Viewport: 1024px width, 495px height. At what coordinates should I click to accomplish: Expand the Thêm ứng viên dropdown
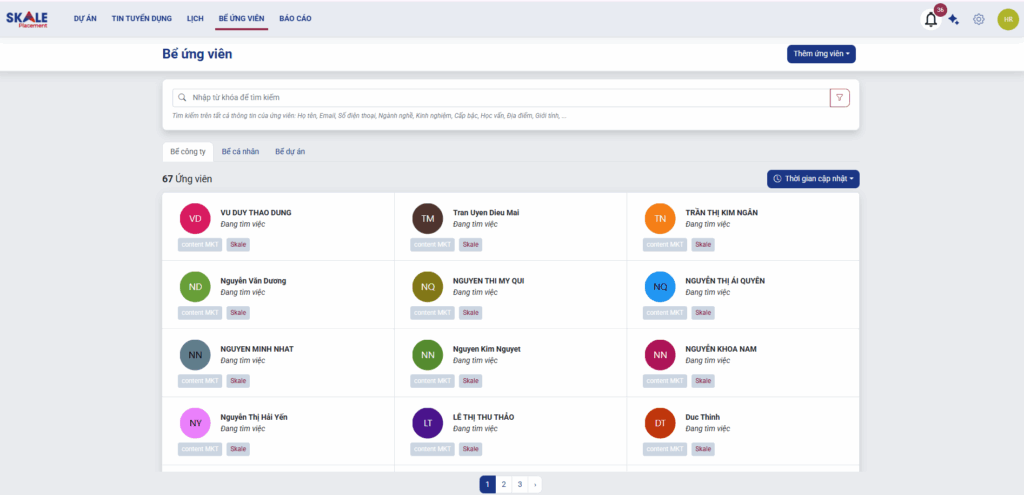tap(821, 54)
